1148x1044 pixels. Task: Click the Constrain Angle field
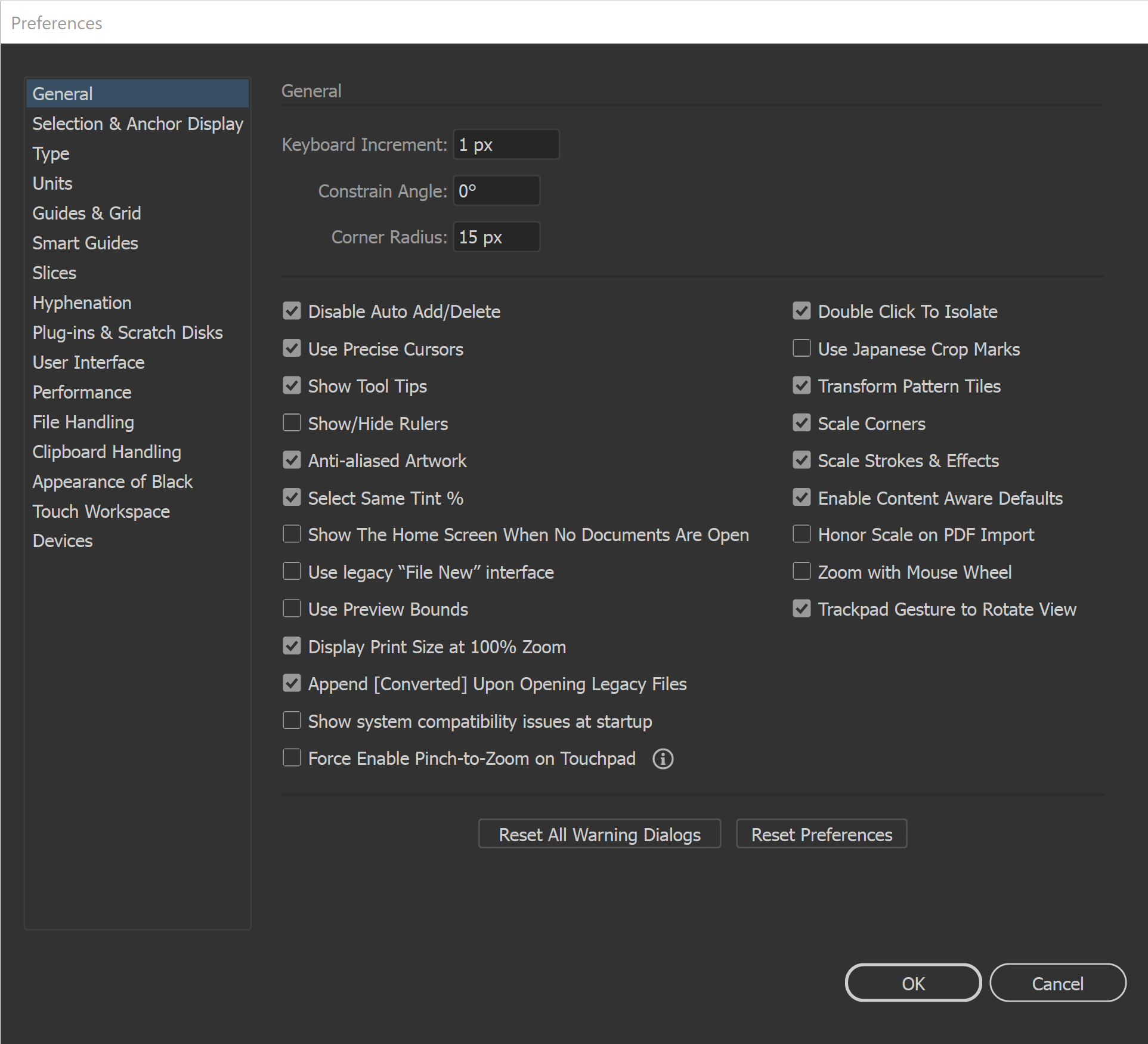point(497,190)
